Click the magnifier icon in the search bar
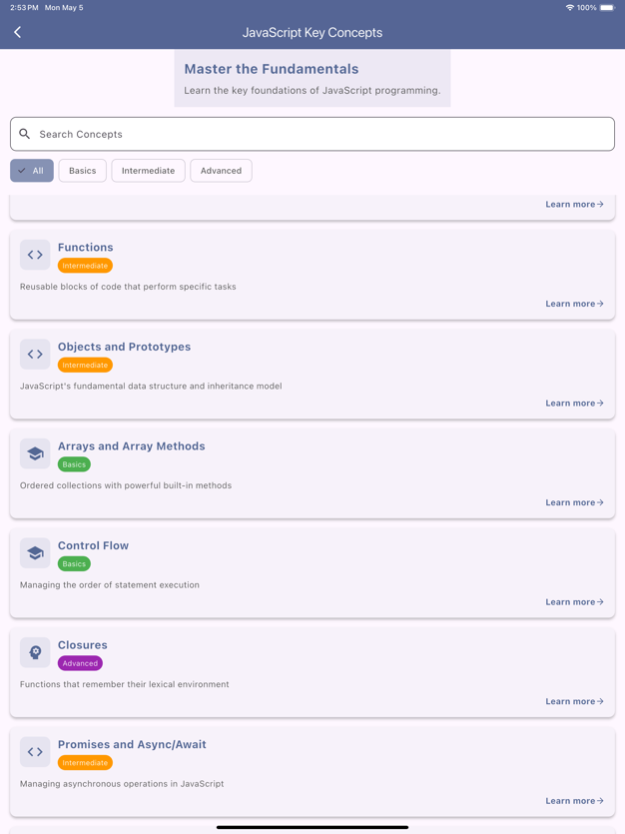The width and height of the screenshot is (625, 834). [x=25, y=133]
